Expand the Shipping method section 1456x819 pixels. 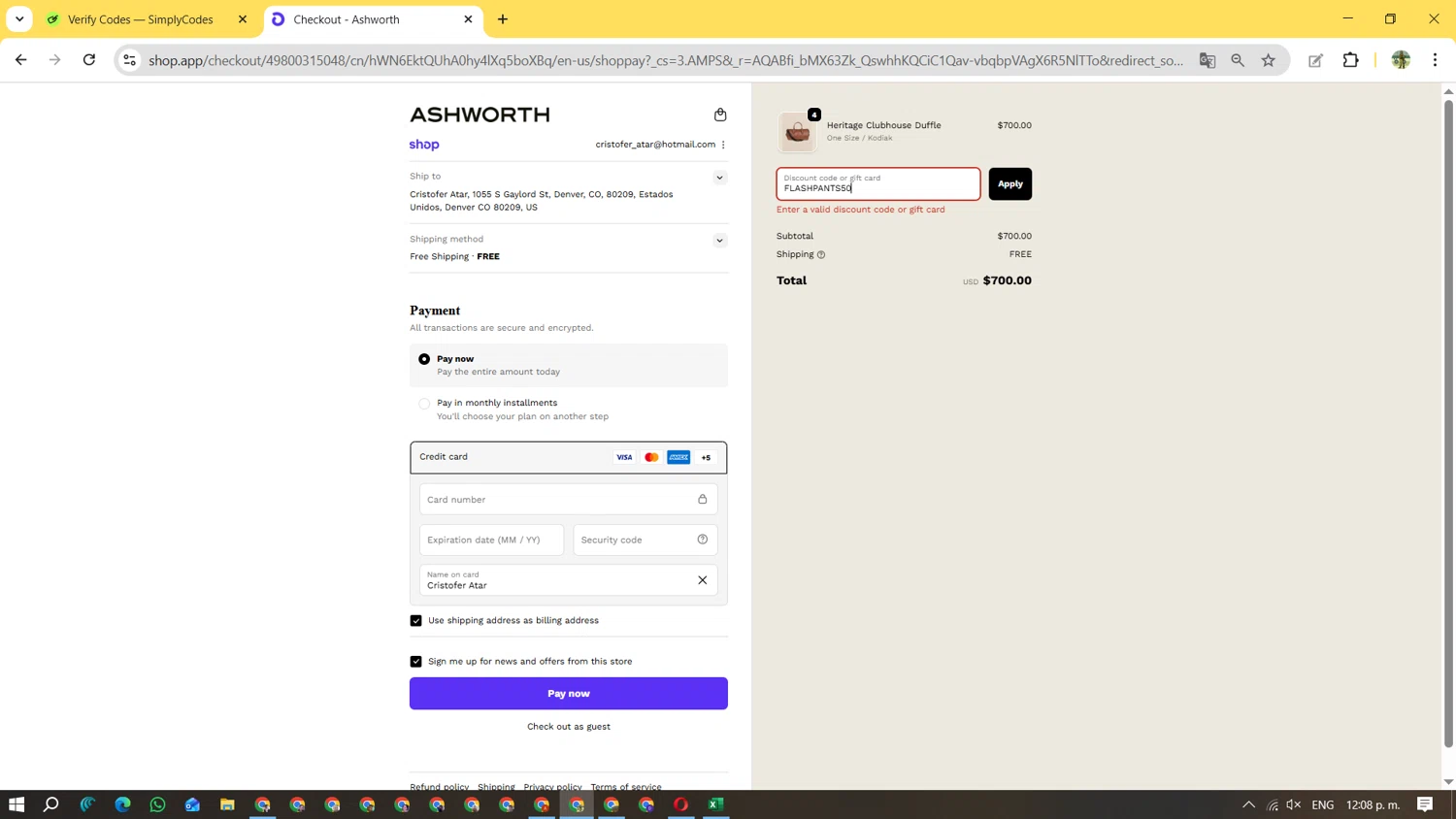coord(719,241)
